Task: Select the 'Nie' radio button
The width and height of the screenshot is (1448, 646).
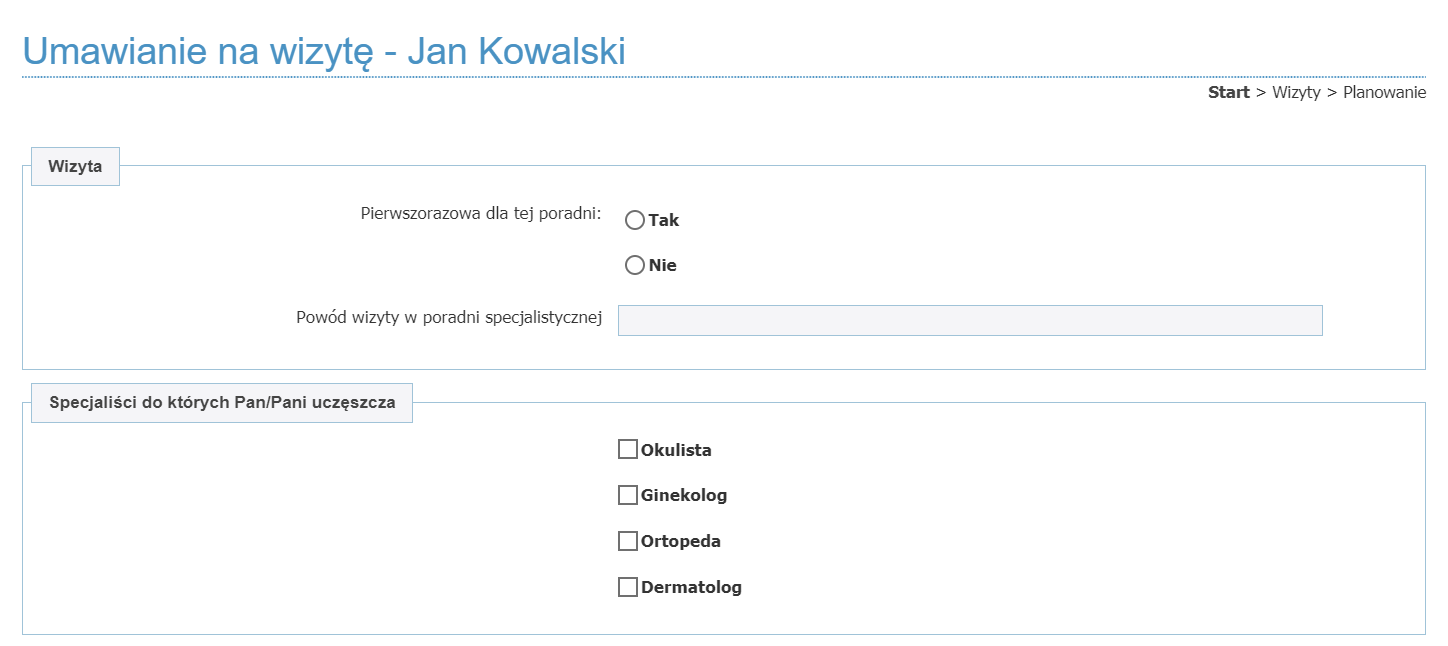Action: (x=634, y=265)
